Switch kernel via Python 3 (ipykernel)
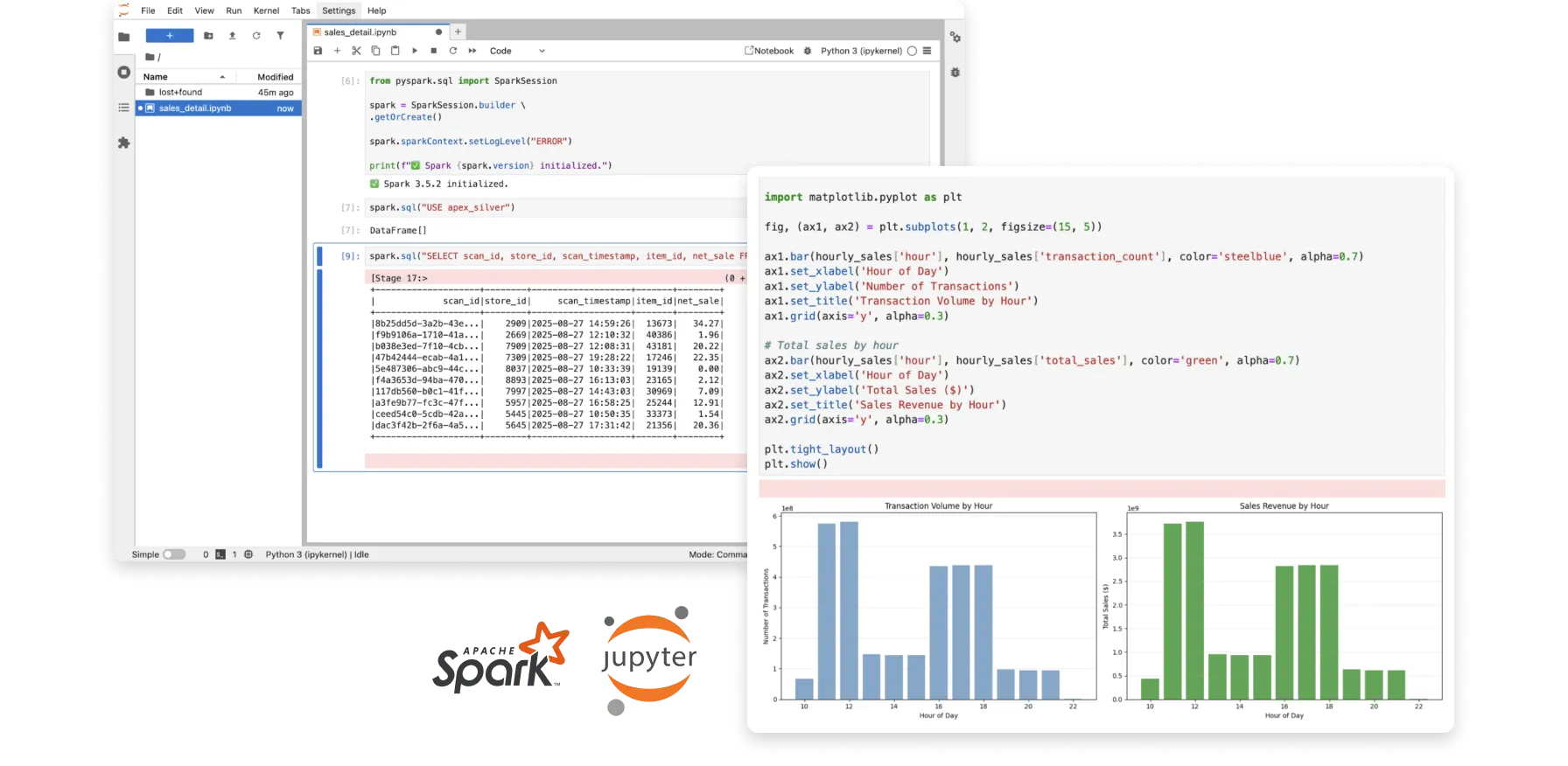The width and height of the screenshot is (1568, 766). pyautogui.click(x=861, y=51)
